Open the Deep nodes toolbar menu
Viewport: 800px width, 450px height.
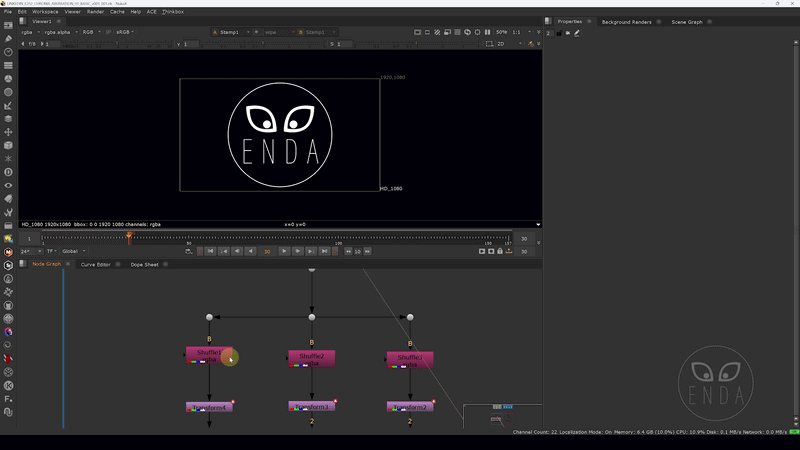pyautogui.click(x=8, y=172)
